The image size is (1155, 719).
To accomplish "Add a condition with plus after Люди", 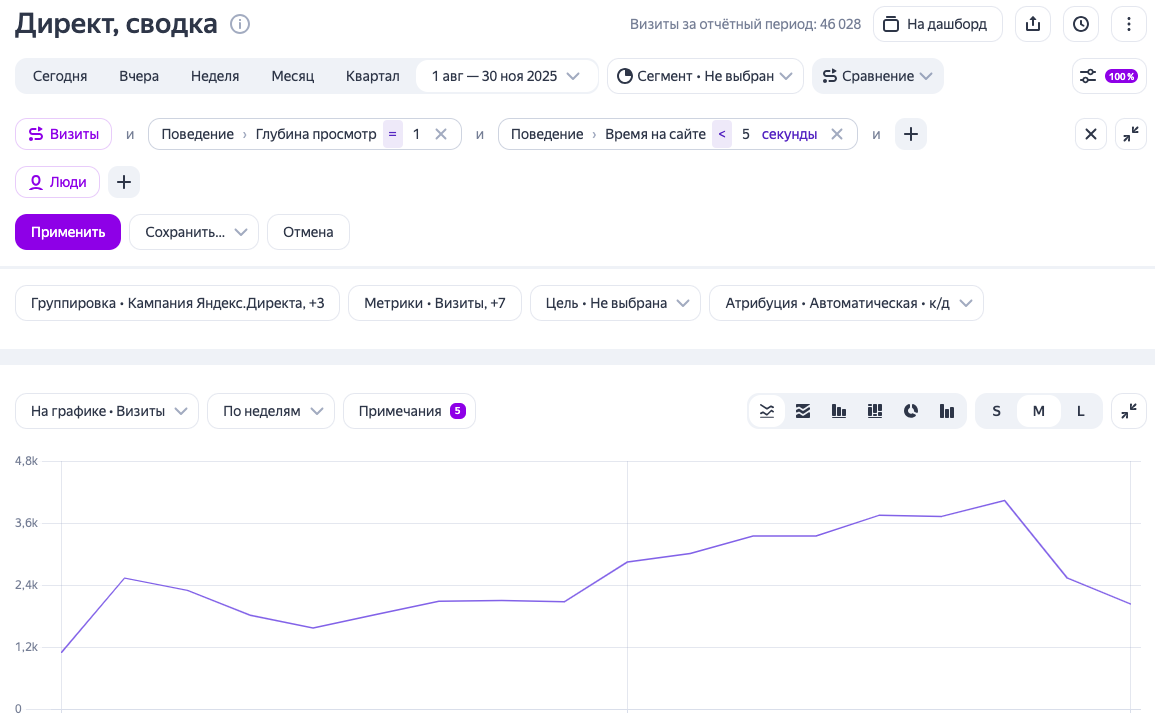I will [124, 182].
